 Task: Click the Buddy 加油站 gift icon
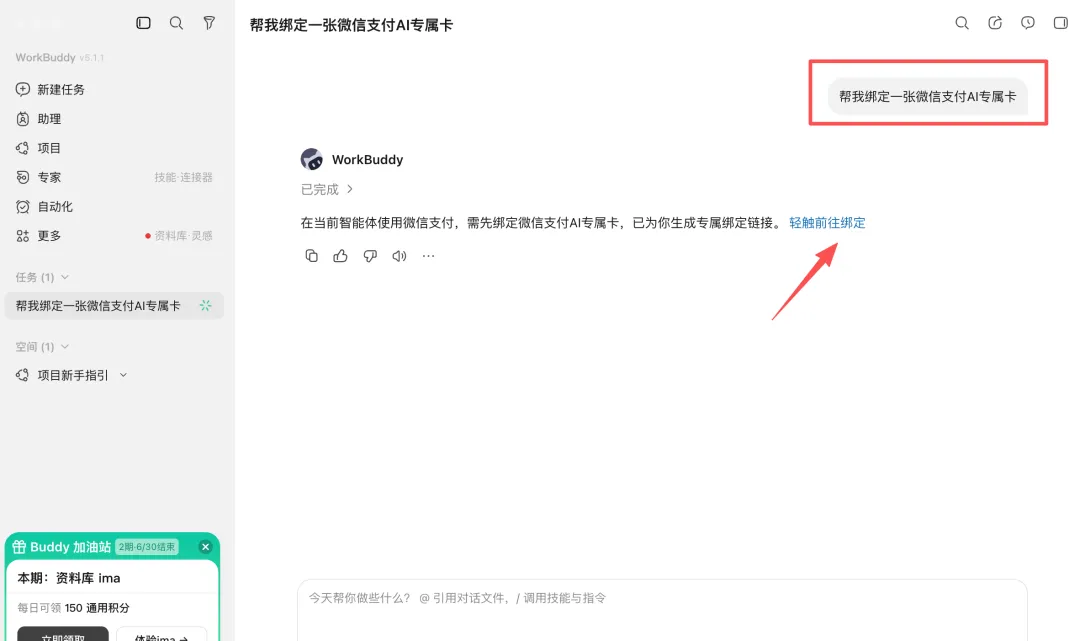tap(19, 547)
